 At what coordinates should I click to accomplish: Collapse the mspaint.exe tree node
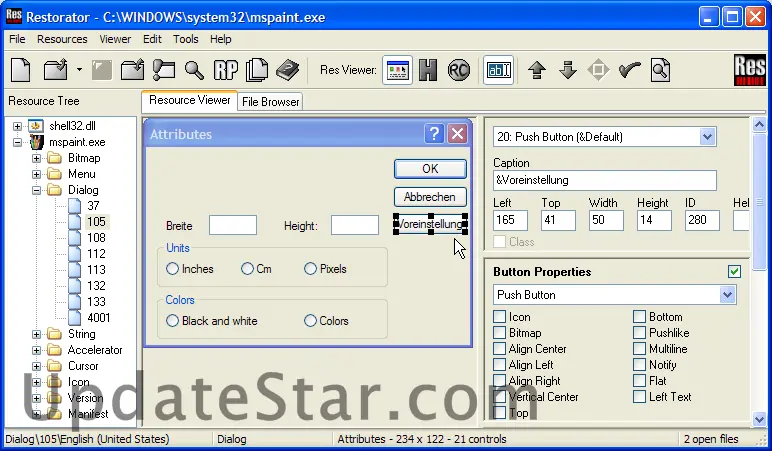point(17,142)
